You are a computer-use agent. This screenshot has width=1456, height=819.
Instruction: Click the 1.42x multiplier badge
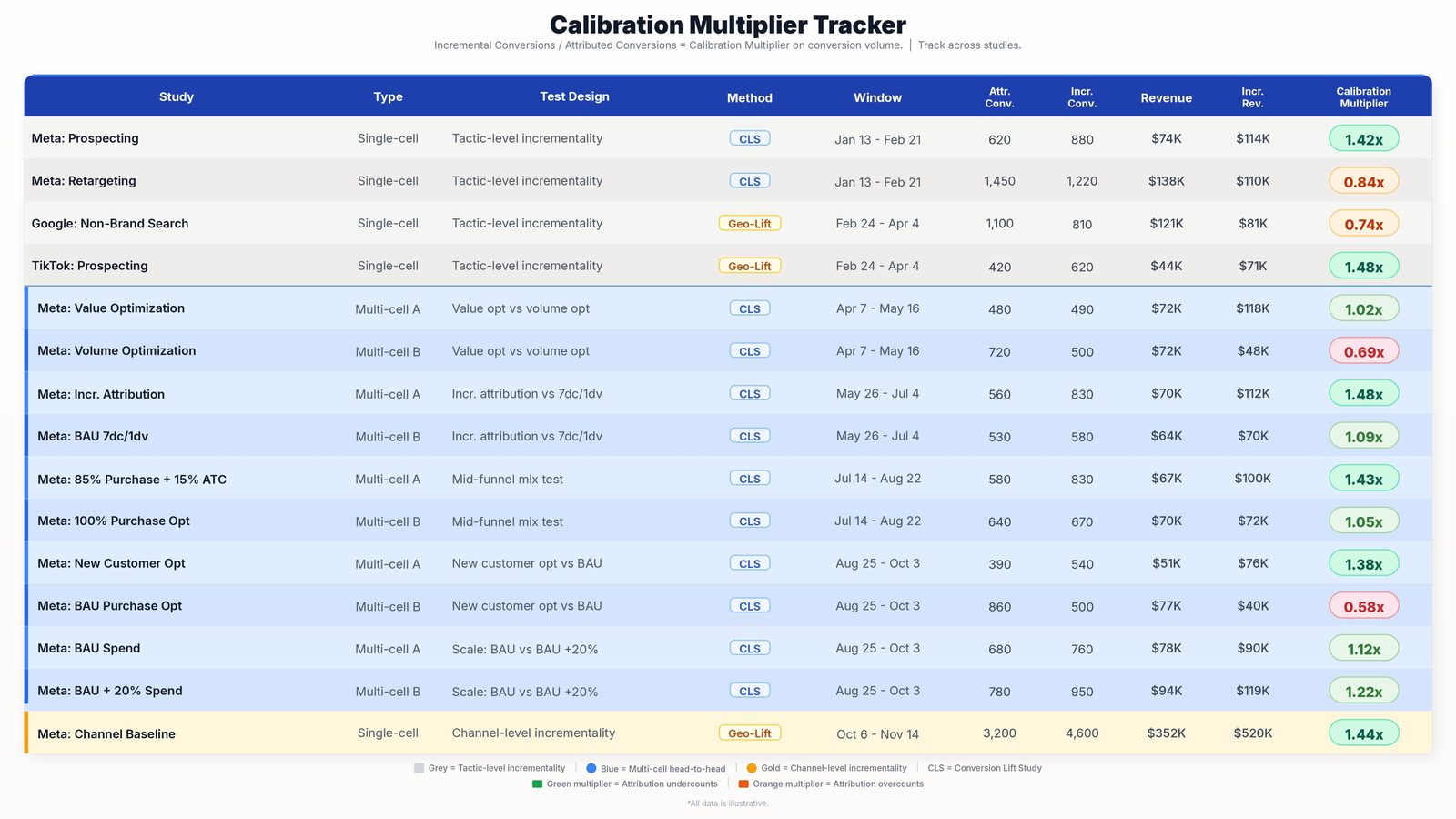click(x=1363, y=139)
